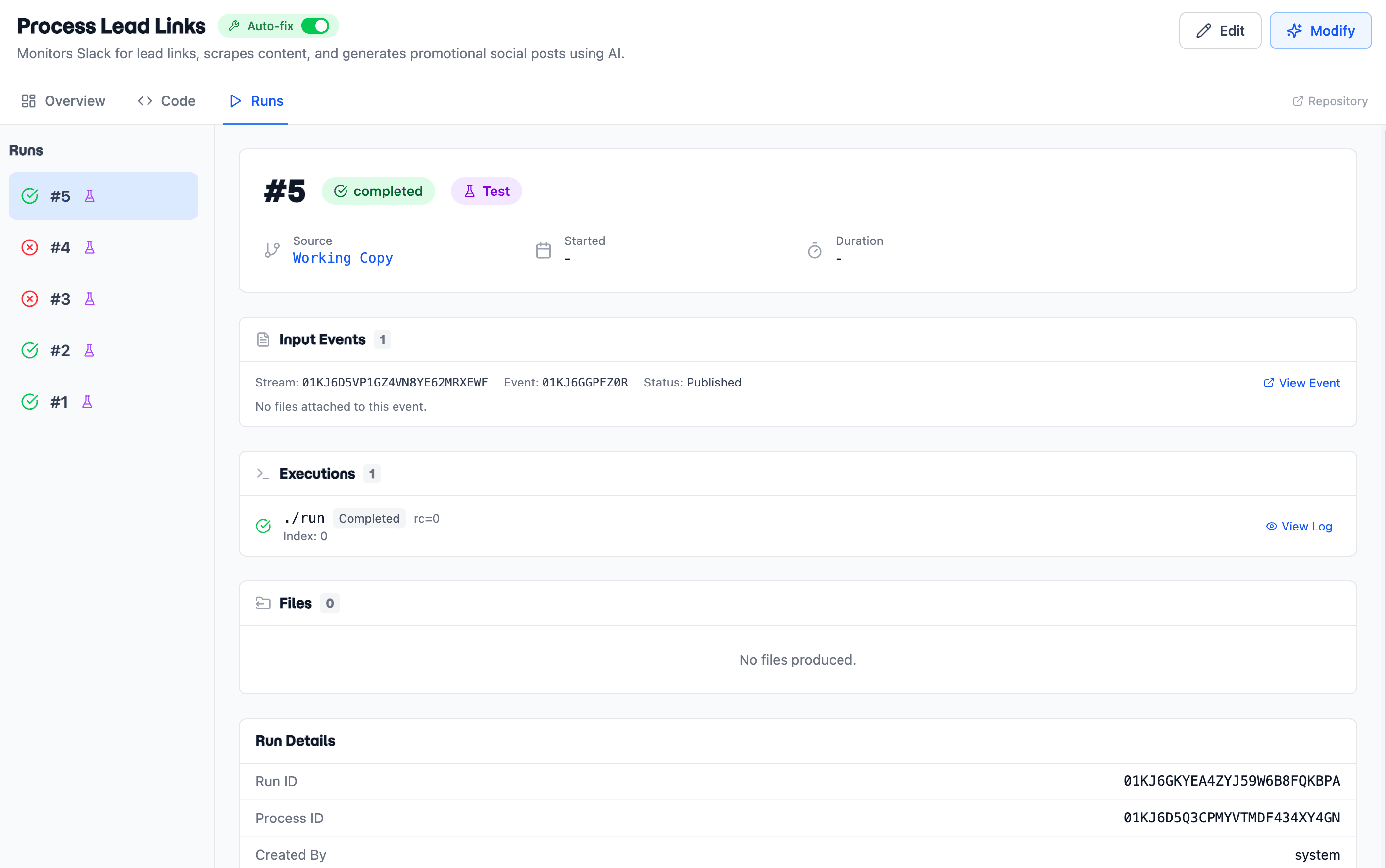Collapse the Files section
The width and height of the screenshot is (1386, 868).
[295, 603]
